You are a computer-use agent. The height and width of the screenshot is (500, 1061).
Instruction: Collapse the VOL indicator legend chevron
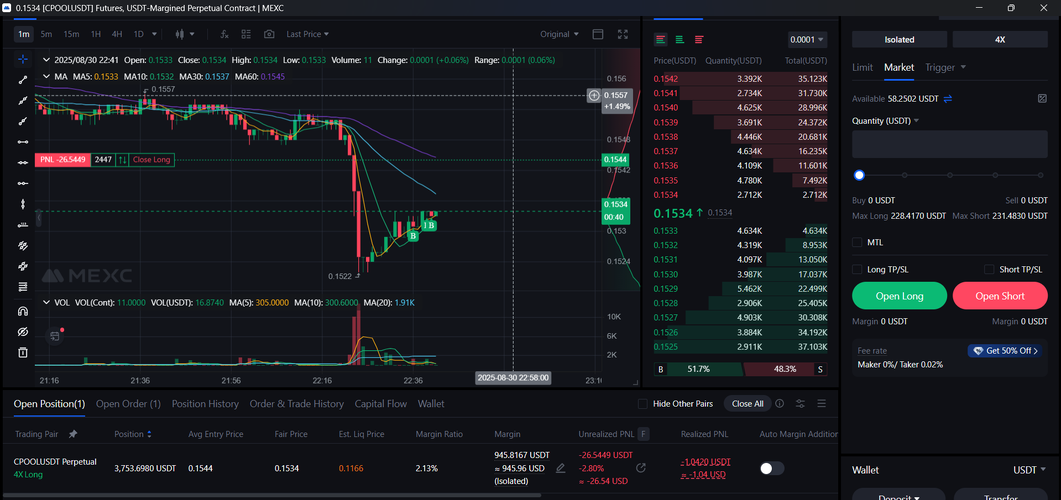(x=47, y=302)
